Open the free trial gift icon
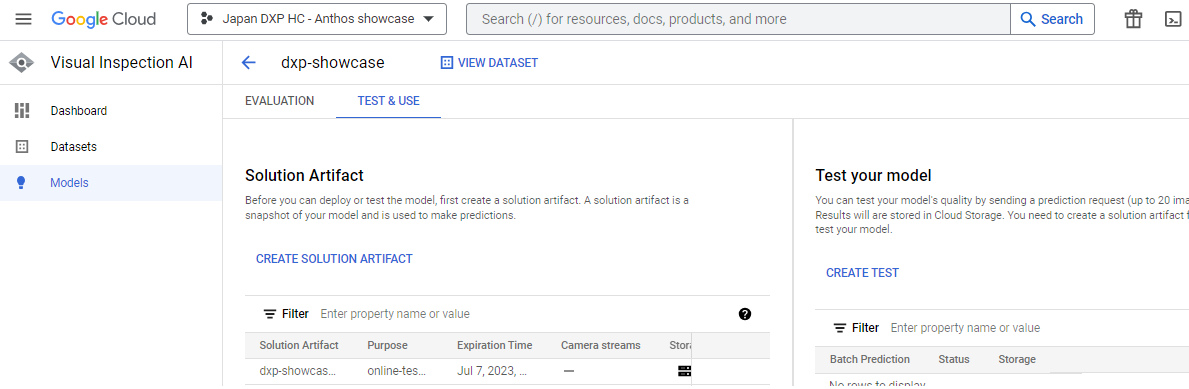1189x389 pixels. tap(1133, 19)
